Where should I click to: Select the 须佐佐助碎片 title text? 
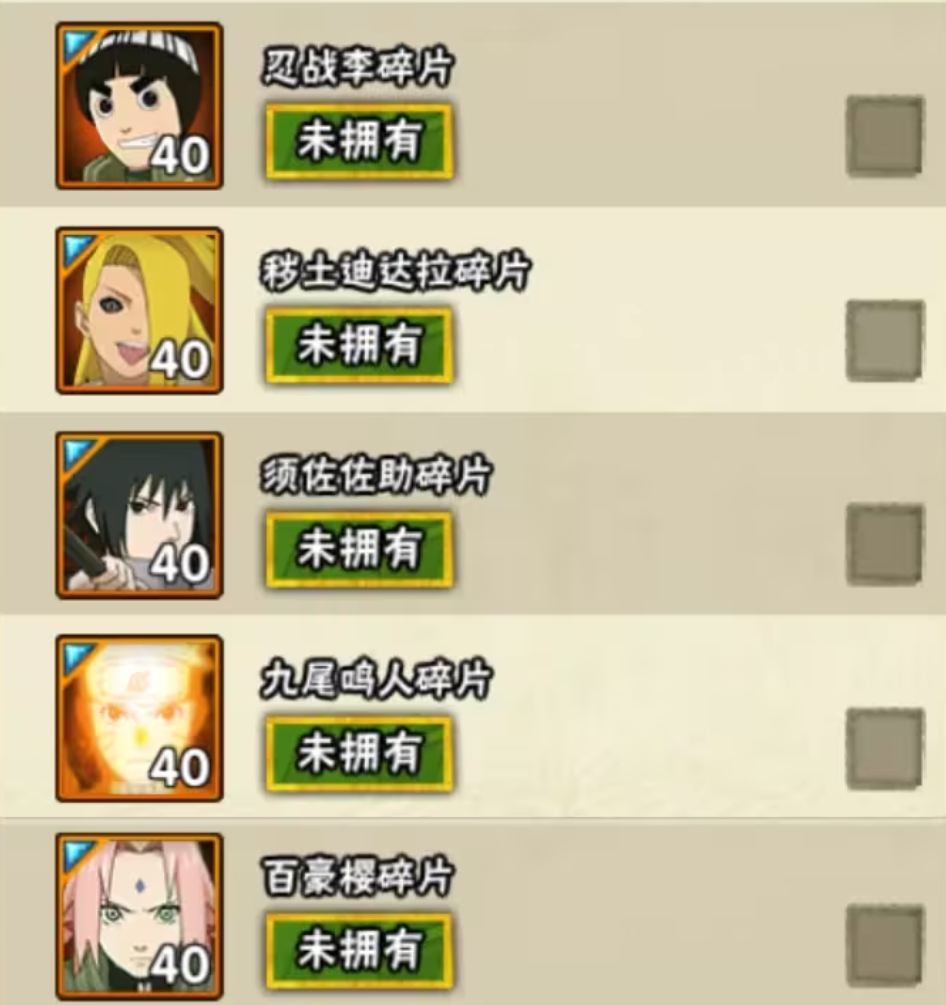point(376,475)
